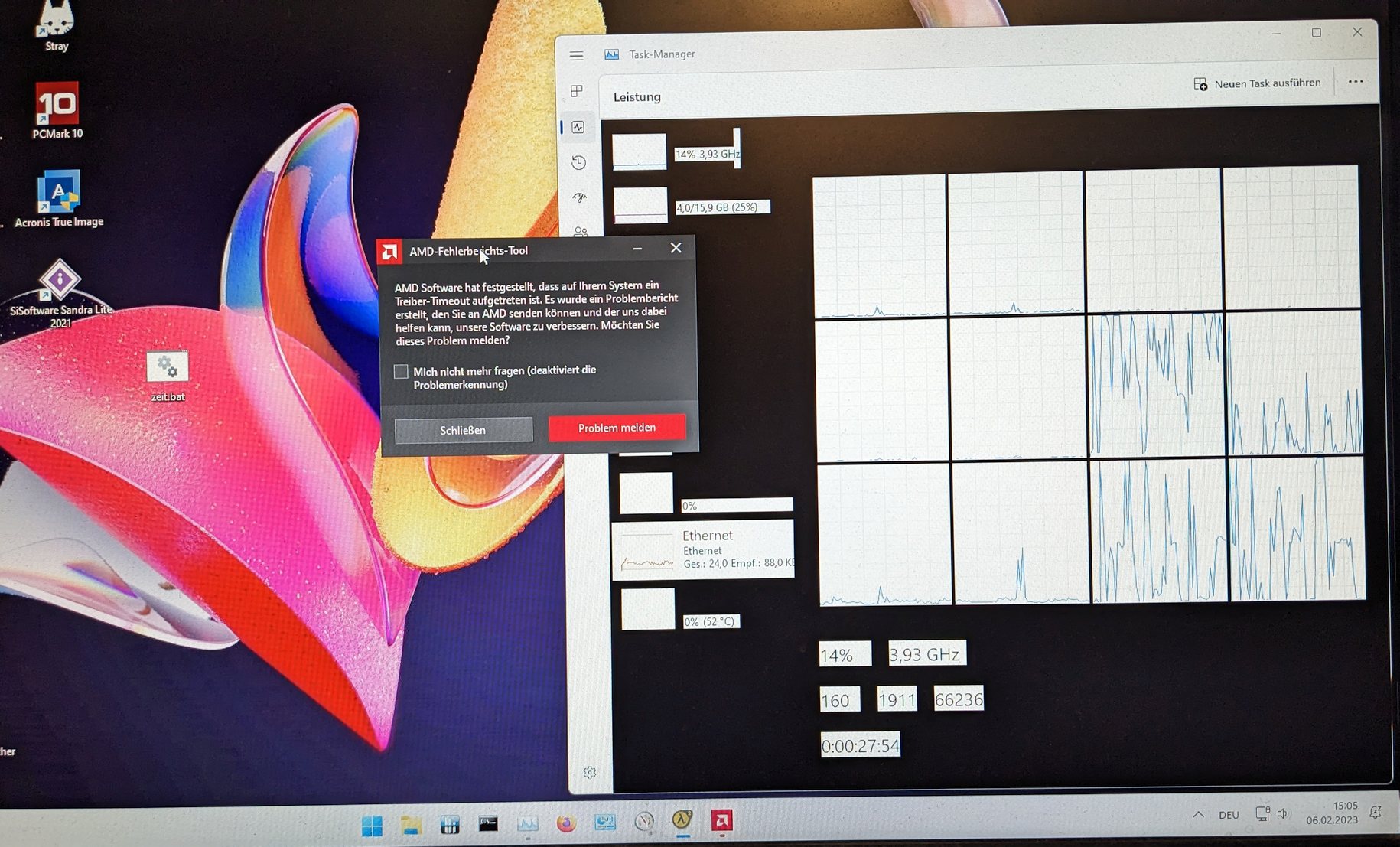This screenshot has width=1400, height=847.
Task: Open the Processes page in Task-Manager sidebar
Action: (x=577, y=91)
